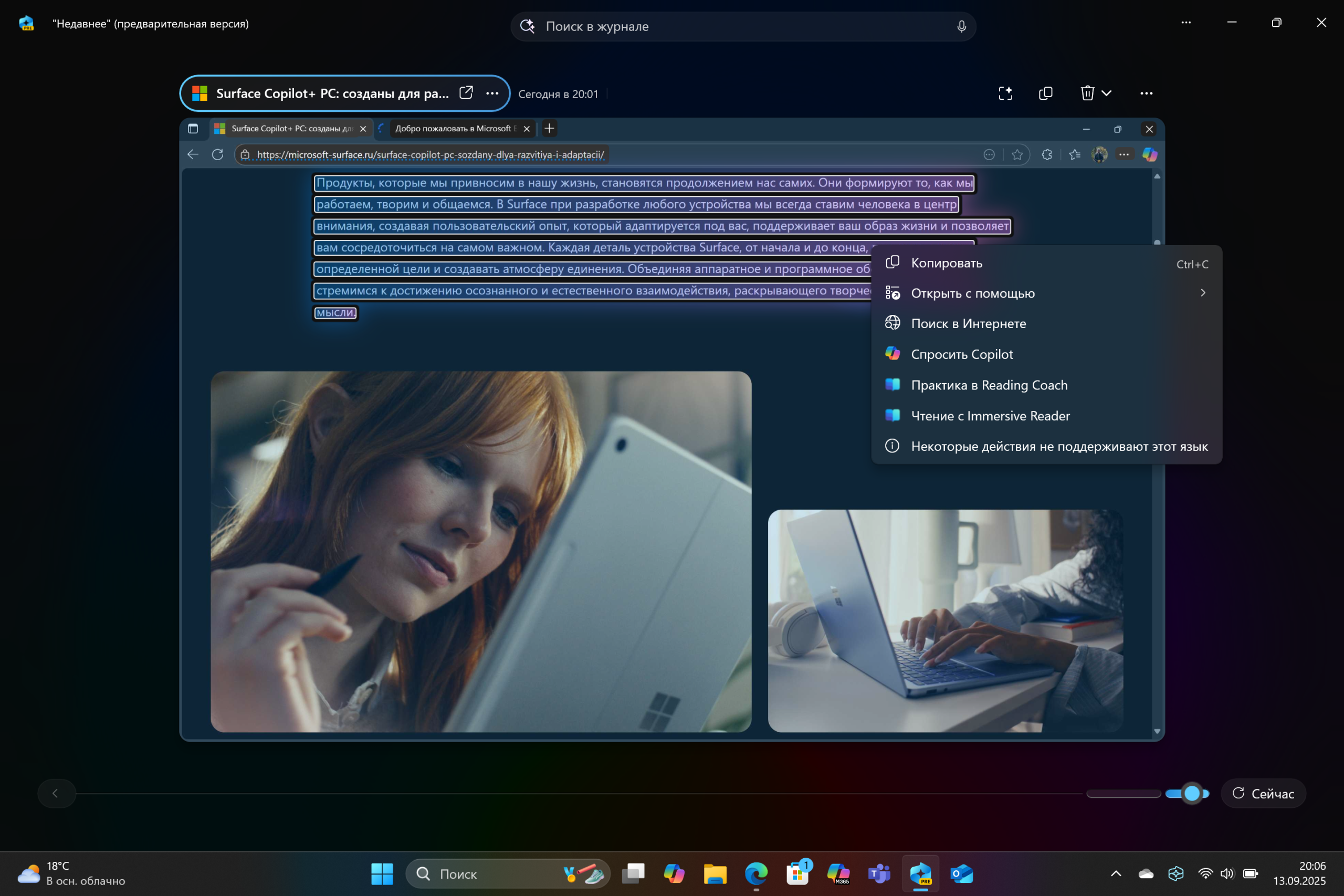Open Edge extensions puzzle icon
1344x896 pixels.
click(x=1047, y=154)
